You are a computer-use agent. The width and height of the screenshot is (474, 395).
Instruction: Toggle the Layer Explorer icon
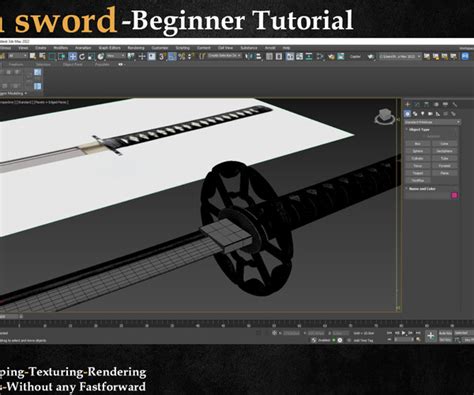pyautogui.click(x=279, y=56)
